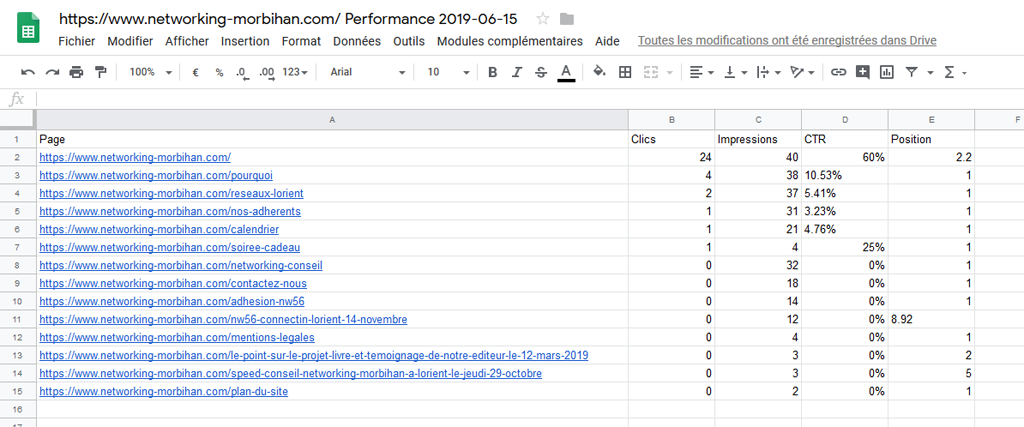Screen dimensions: 1024x427
Task: Open the text color picker
Action: [566, 72]
